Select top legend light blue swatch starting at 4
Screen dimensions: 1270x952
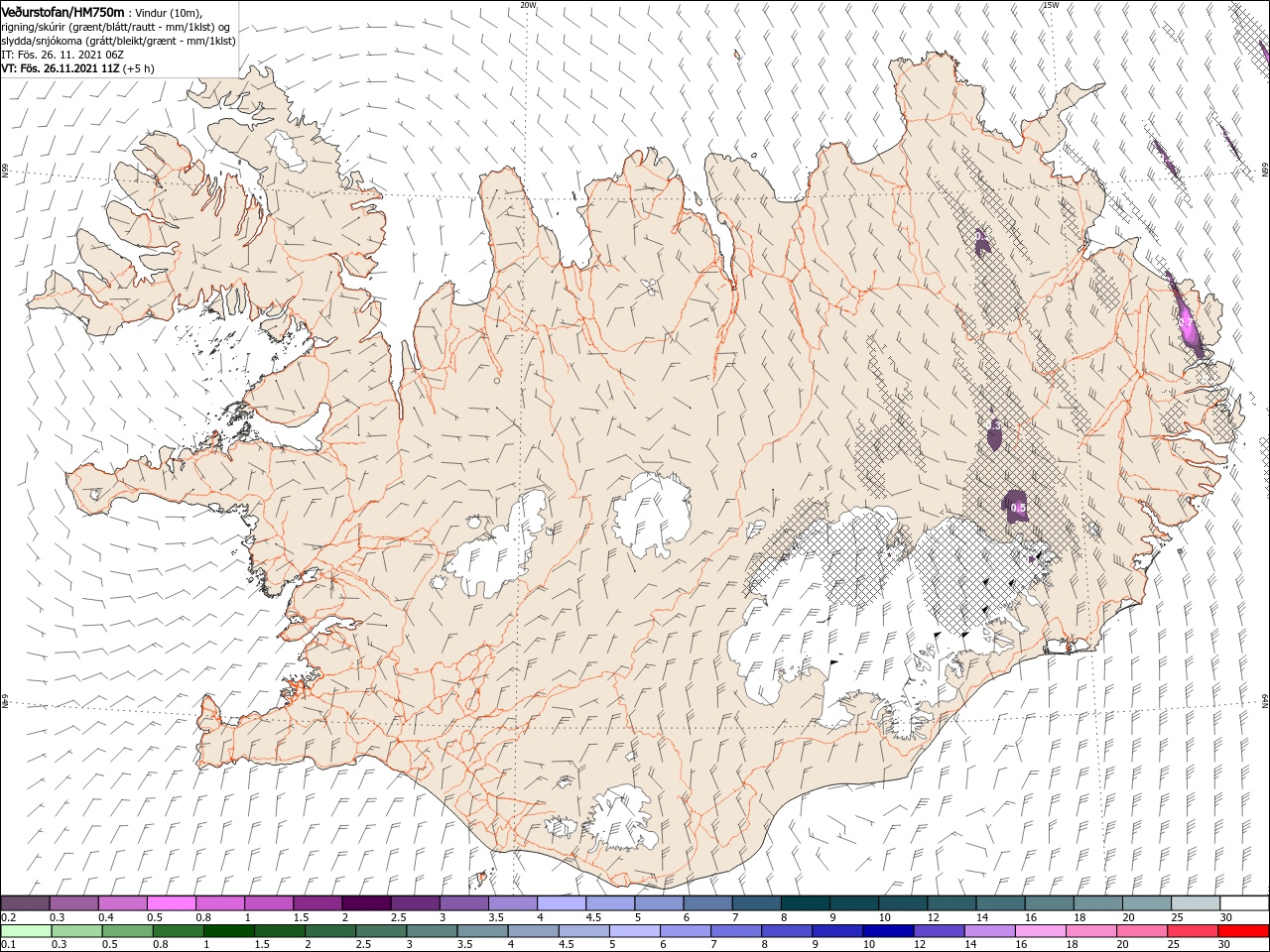tap(562, 903)
